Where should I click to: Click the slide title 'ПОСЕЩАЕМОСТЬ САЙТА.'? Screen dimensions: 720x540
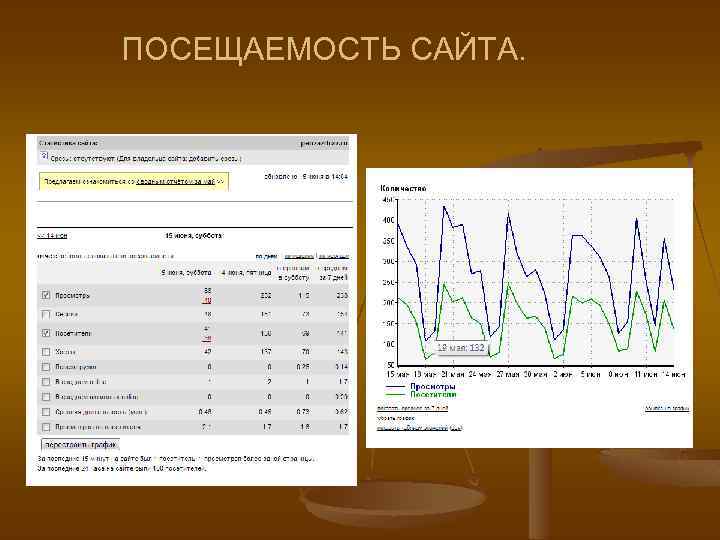[324, 49]
